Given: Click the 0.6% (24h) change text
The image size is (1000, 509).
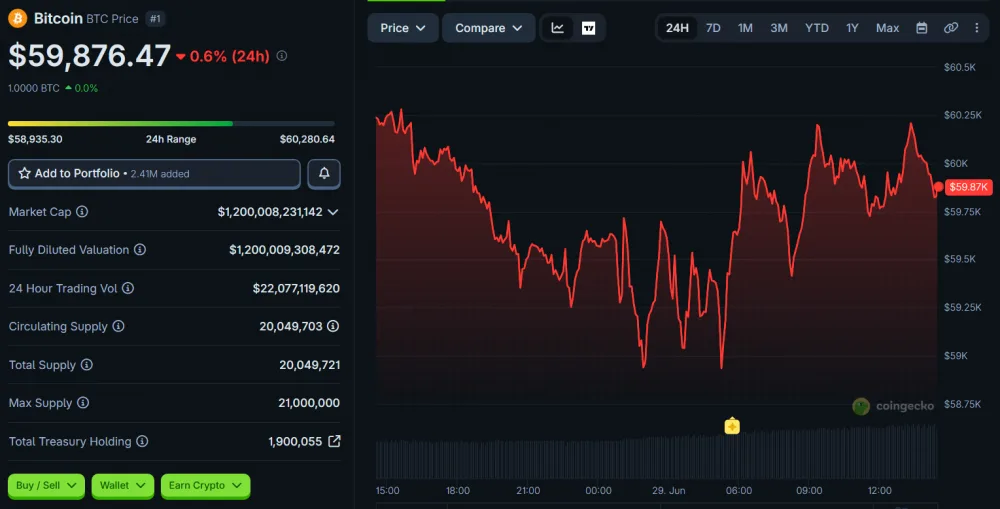Looking at the screenshot, I should click(230, 56).
